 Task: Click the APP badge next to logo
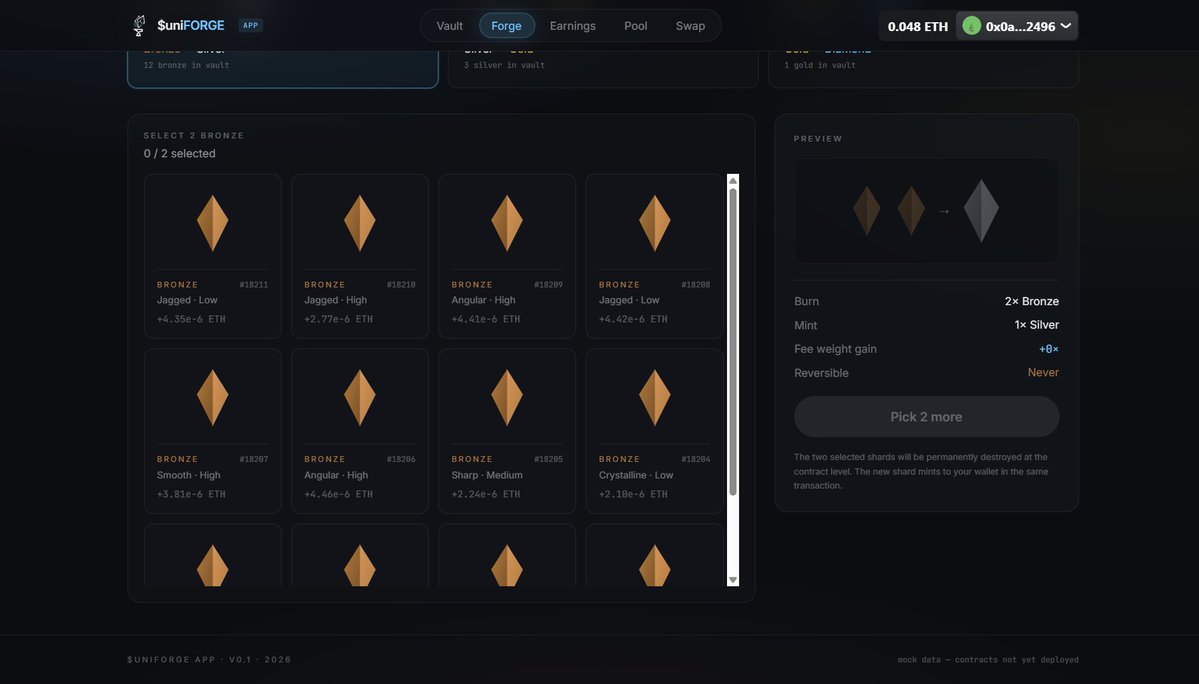click(x=251, y=25)
